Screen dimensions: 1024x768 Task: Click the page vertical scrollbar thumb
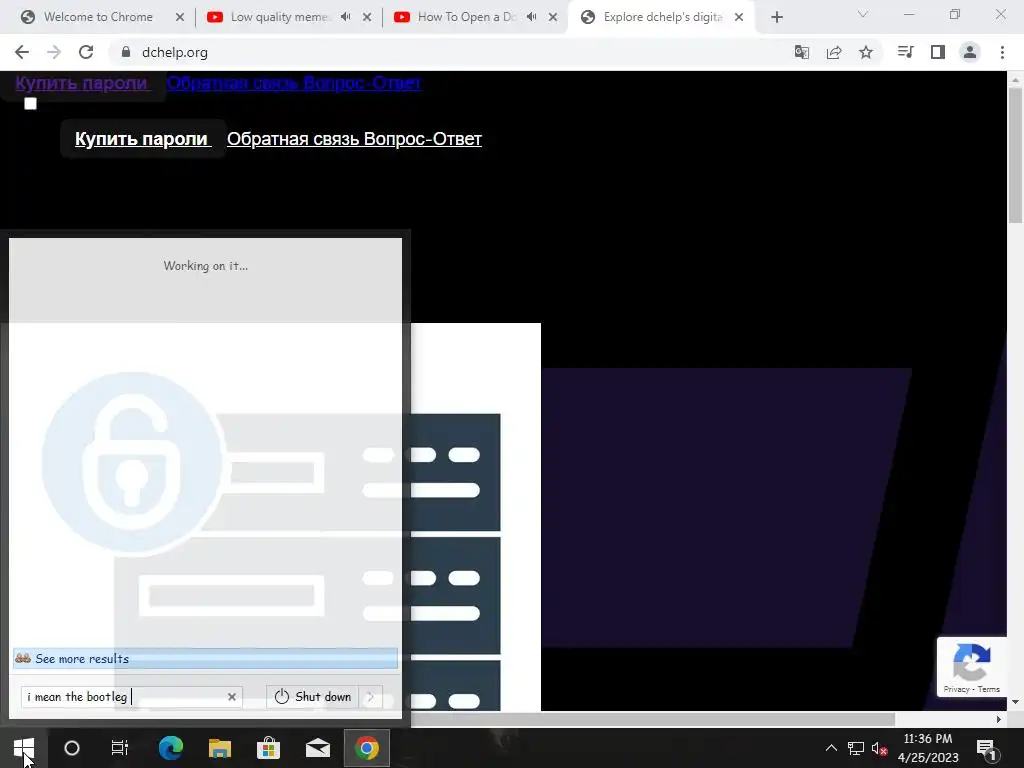[1015, 154]
